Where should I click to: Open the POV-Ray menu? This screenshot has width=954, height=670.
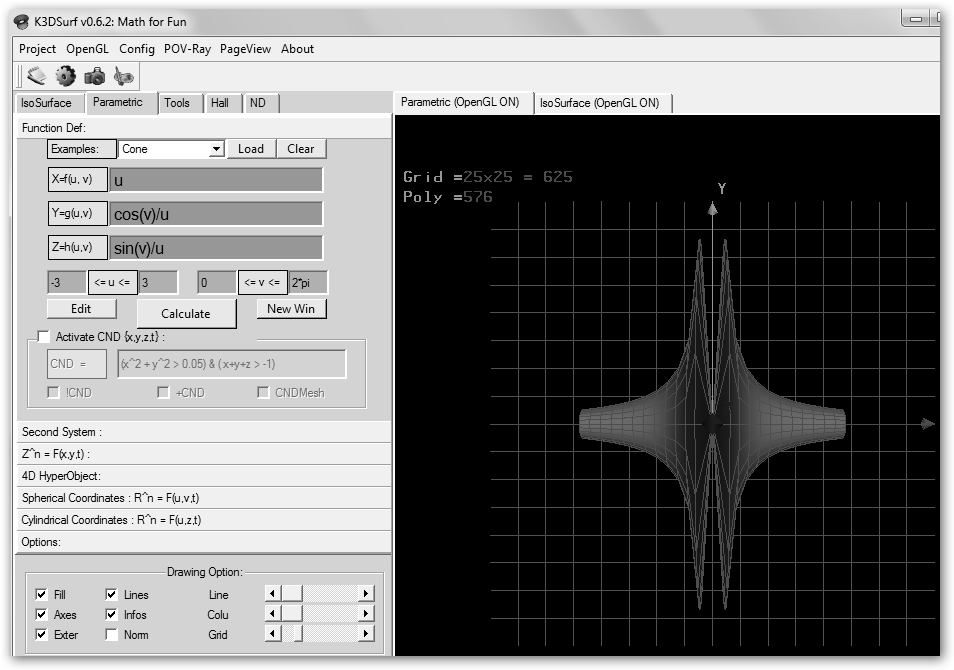point(187,49)
